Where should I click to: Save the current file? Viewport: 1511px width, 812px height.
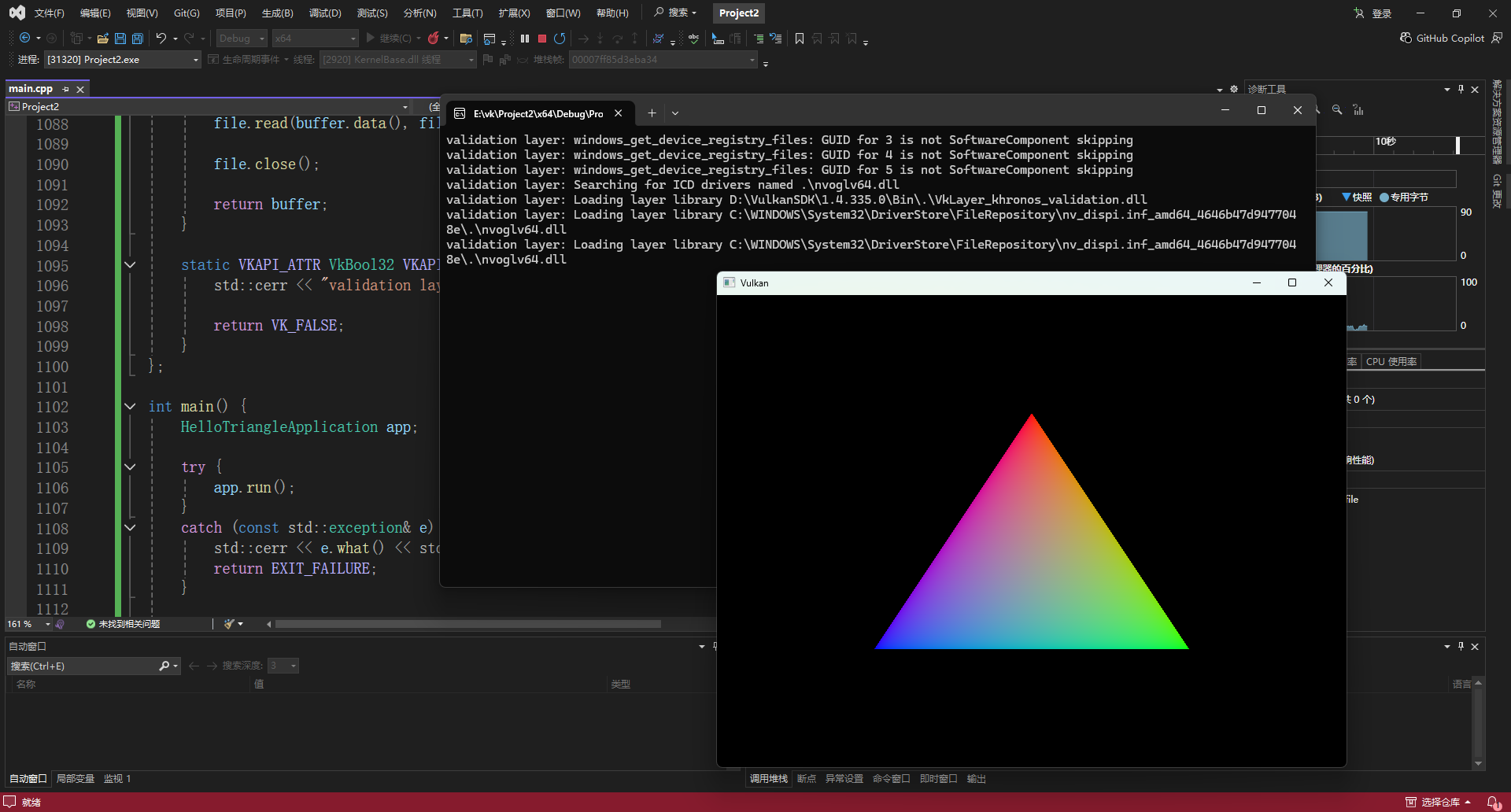pos(120,39)
